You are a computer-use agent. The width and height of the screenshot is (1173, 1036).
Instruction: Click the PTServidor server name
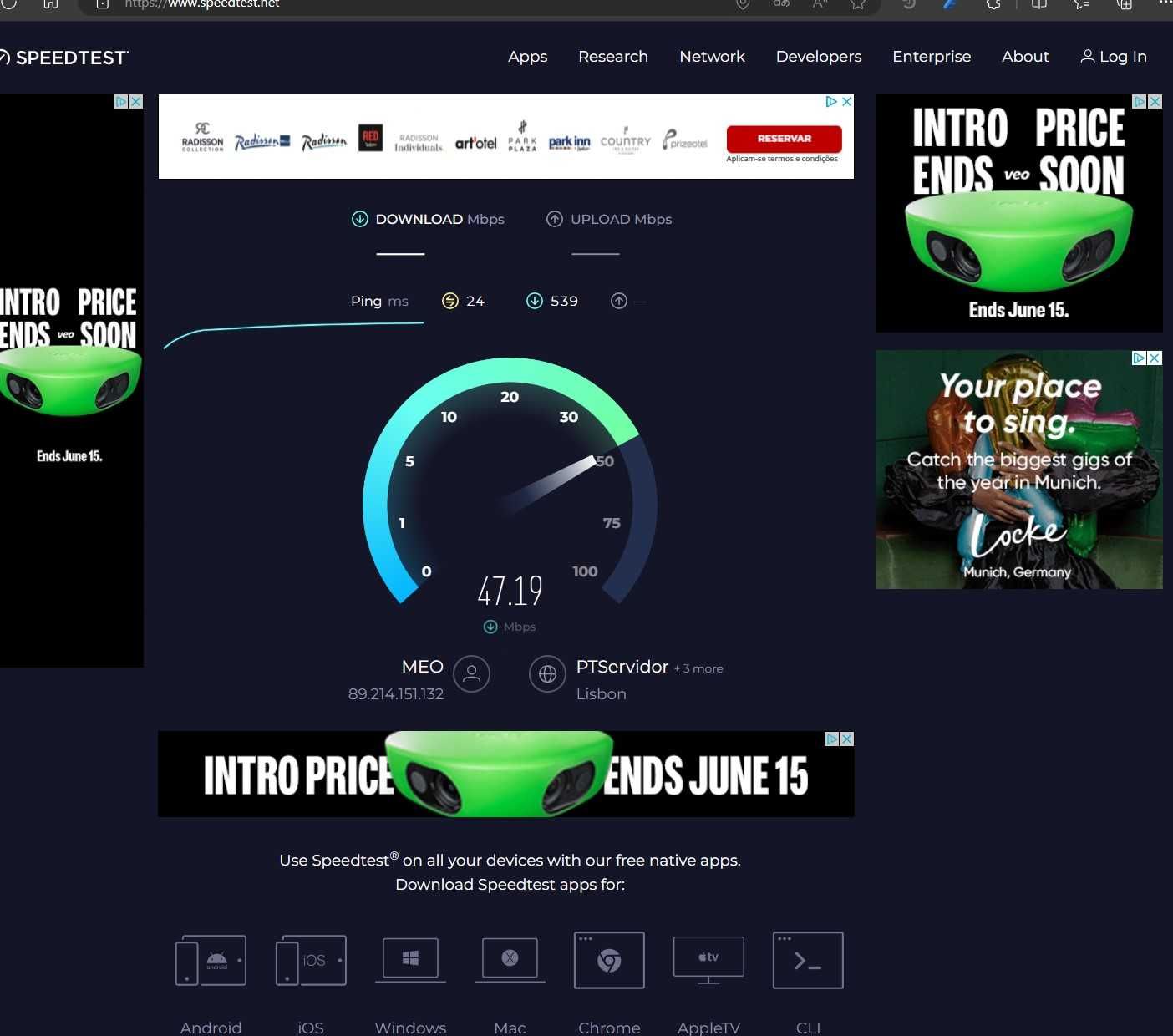(x=622, y=667)
